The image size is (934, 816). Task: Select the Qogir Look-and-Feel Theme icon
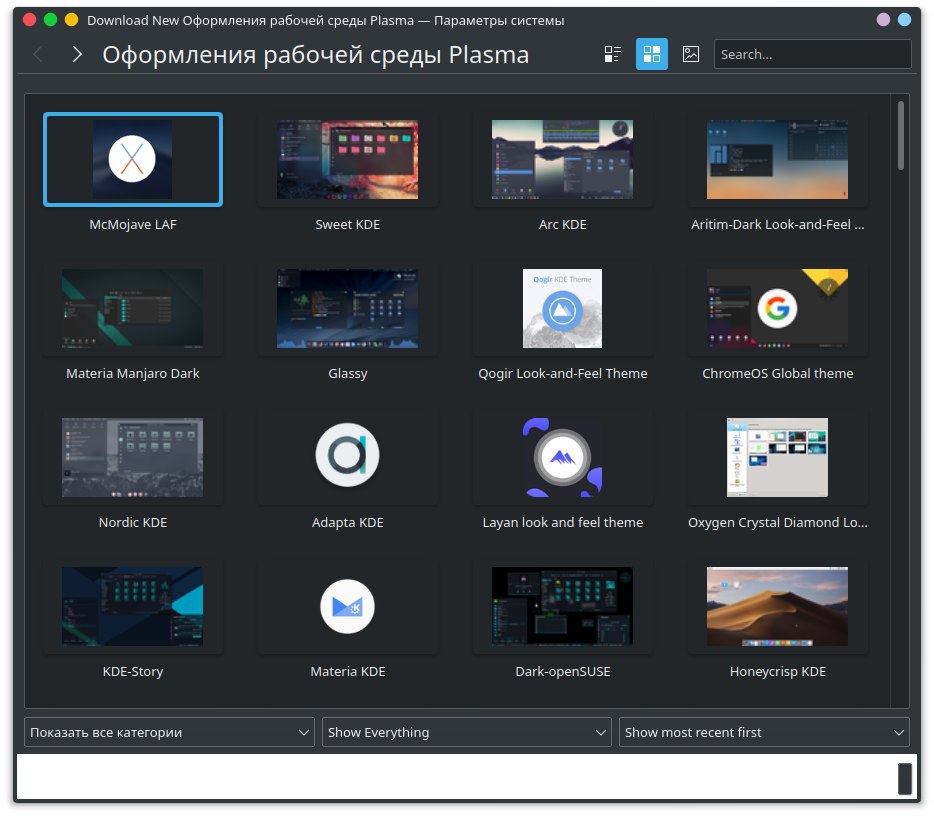562,309
